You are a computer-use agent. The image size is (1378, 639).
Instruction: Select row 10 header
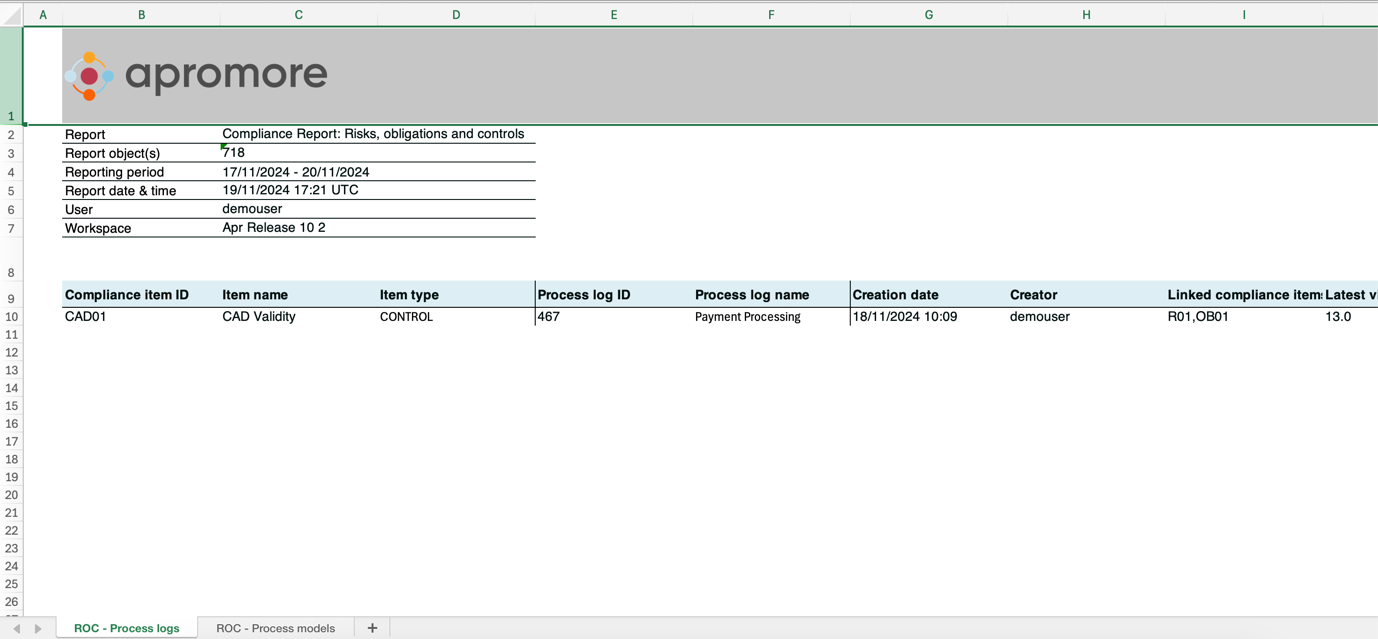pyautogui.click(x=11, y=317)
